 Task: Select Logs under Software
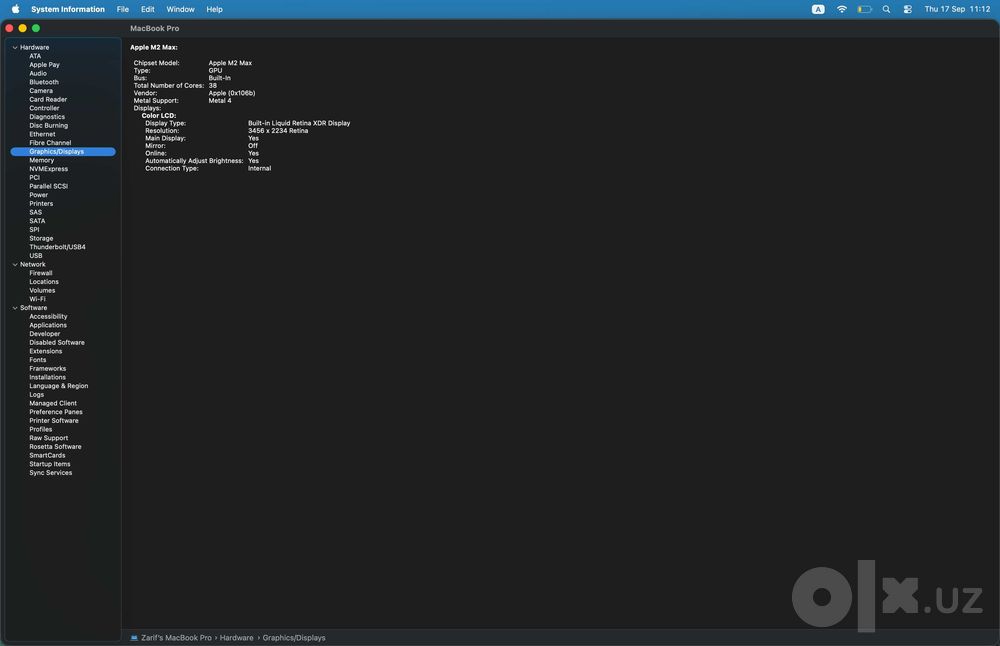coord(36,395)
